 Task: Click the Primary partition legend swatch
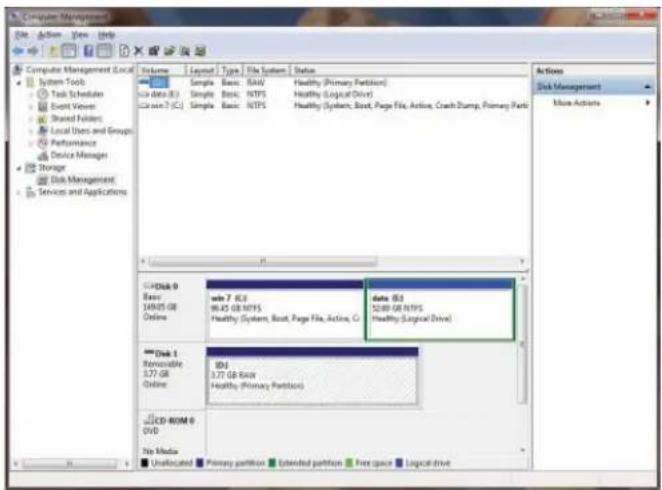200,463
